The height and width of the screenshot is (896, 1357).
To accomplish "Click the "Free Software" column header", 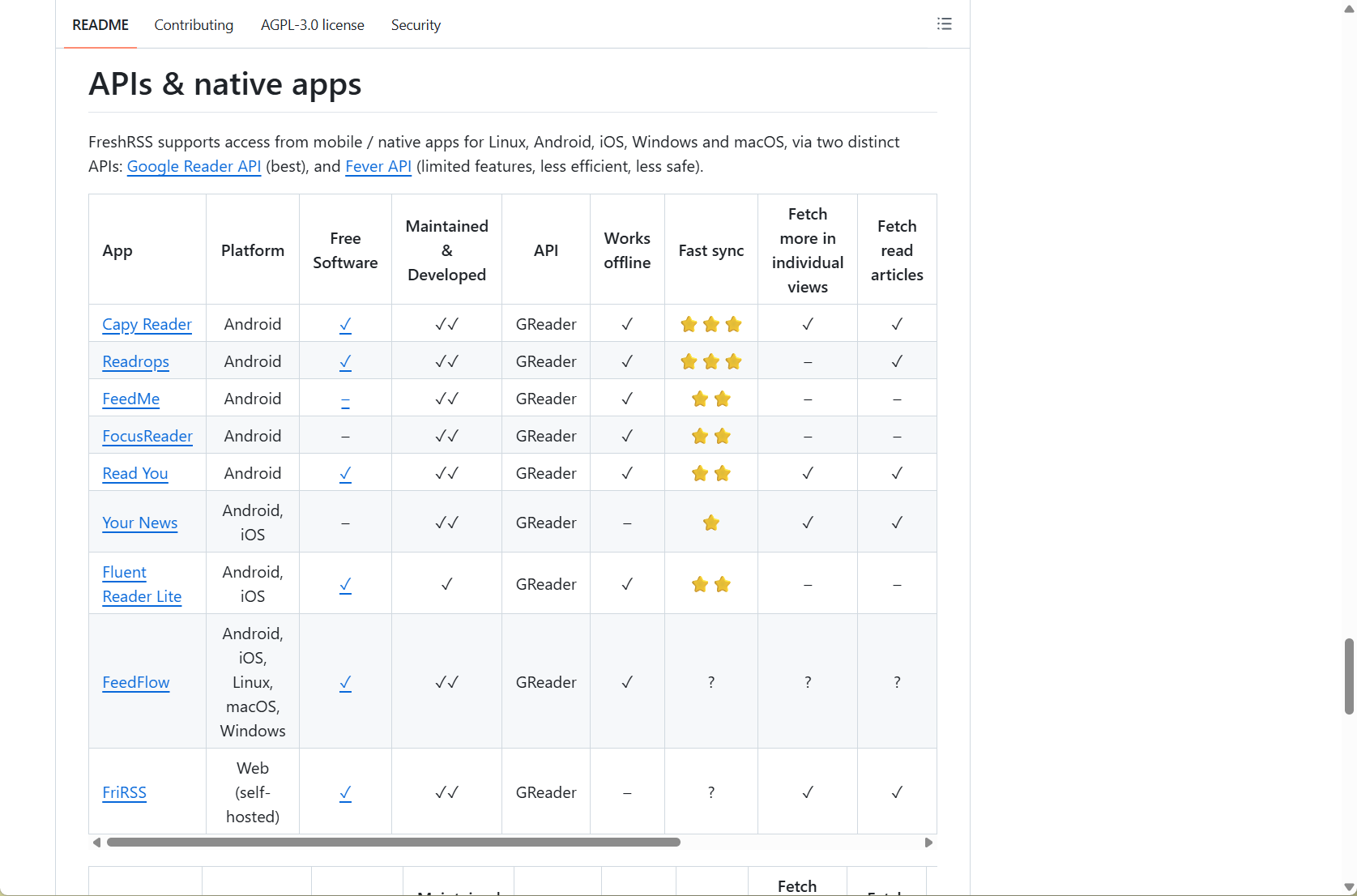I will pyautogui.click(x=345, y=250).
